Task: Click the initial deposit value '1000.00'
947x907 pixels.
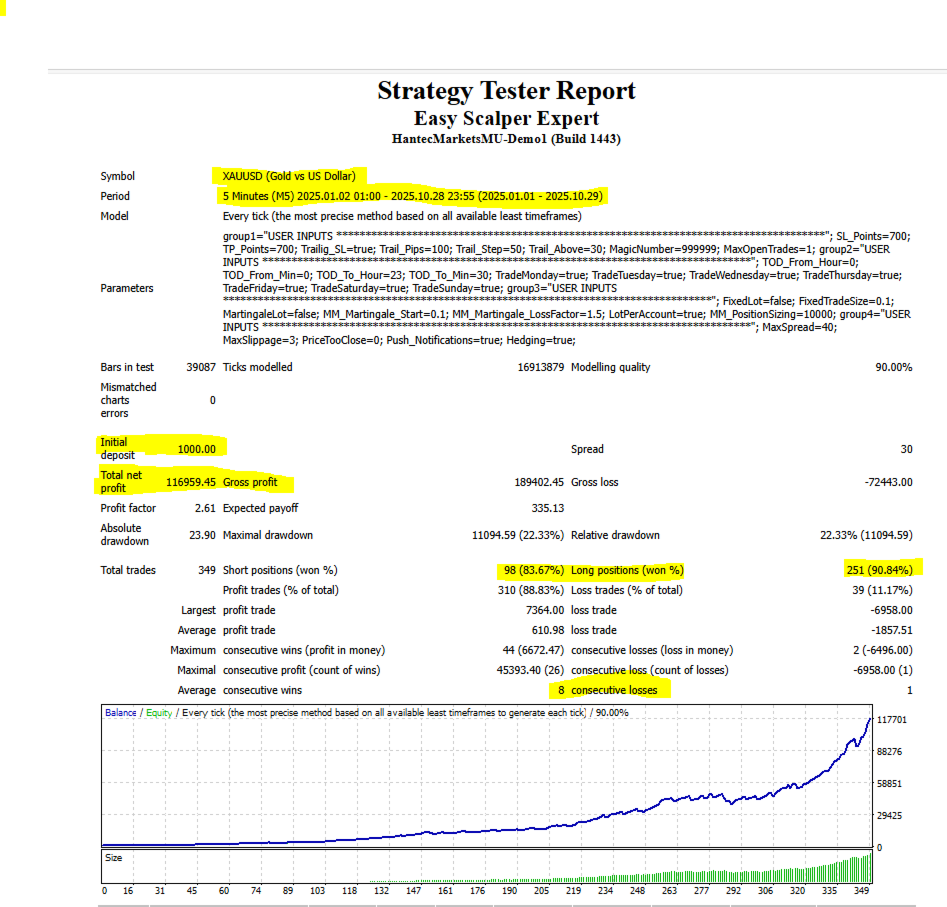Action: (x=196, y=449)
